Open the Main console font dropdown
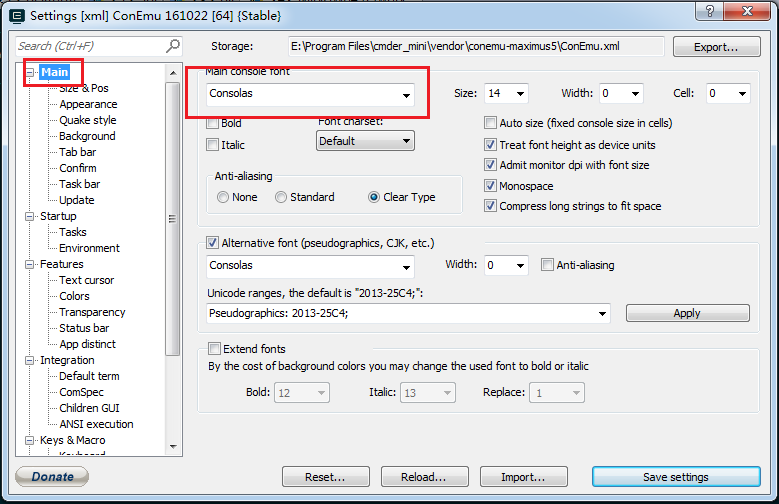 [406, 94]
